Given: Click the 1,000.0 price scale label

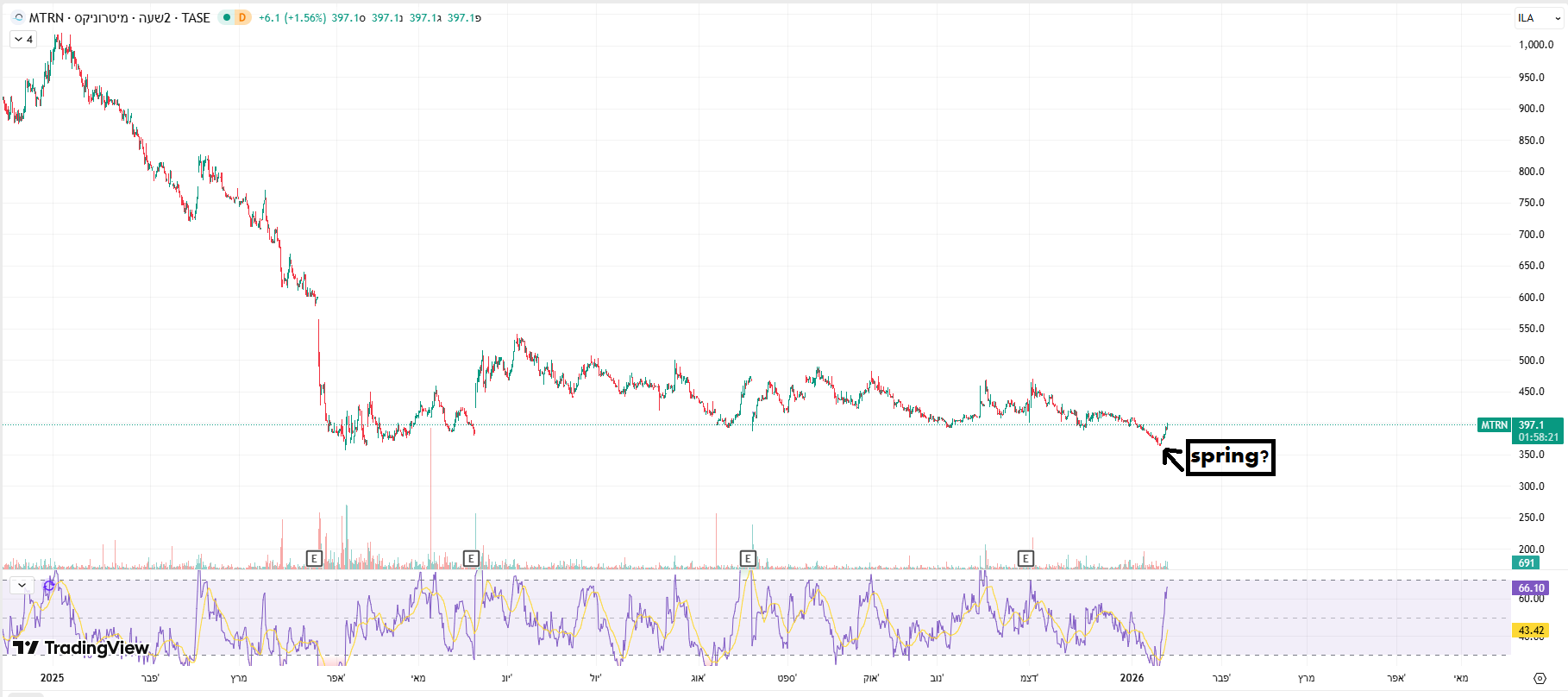Looking at the screenshot, I should [1536, 45].
